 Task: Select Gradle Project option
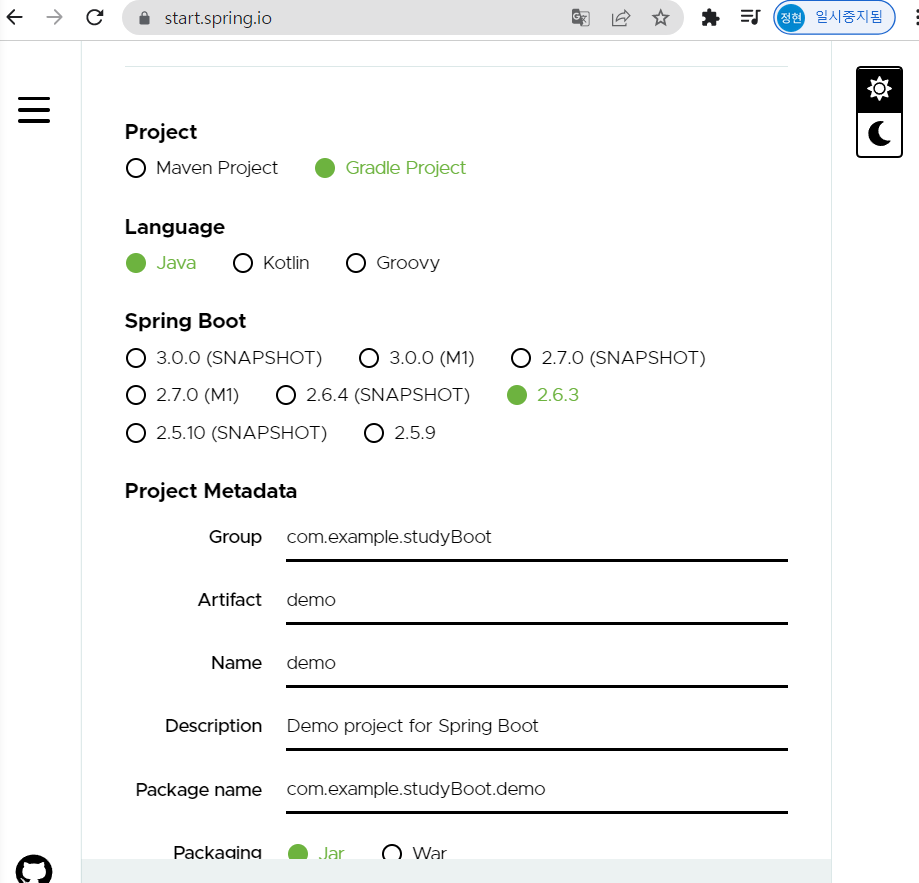pyautogui.click(x=390, y=168)
